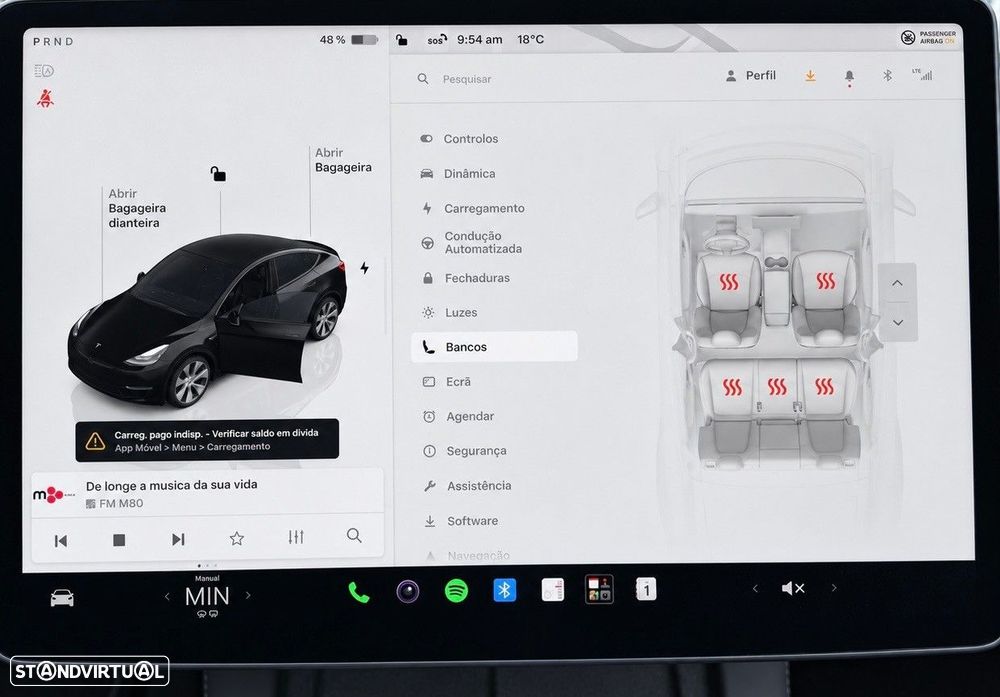Open car controls icon in bottom bar
Viewport: 1000px width, 697px height.
click(x=62, y=598)
